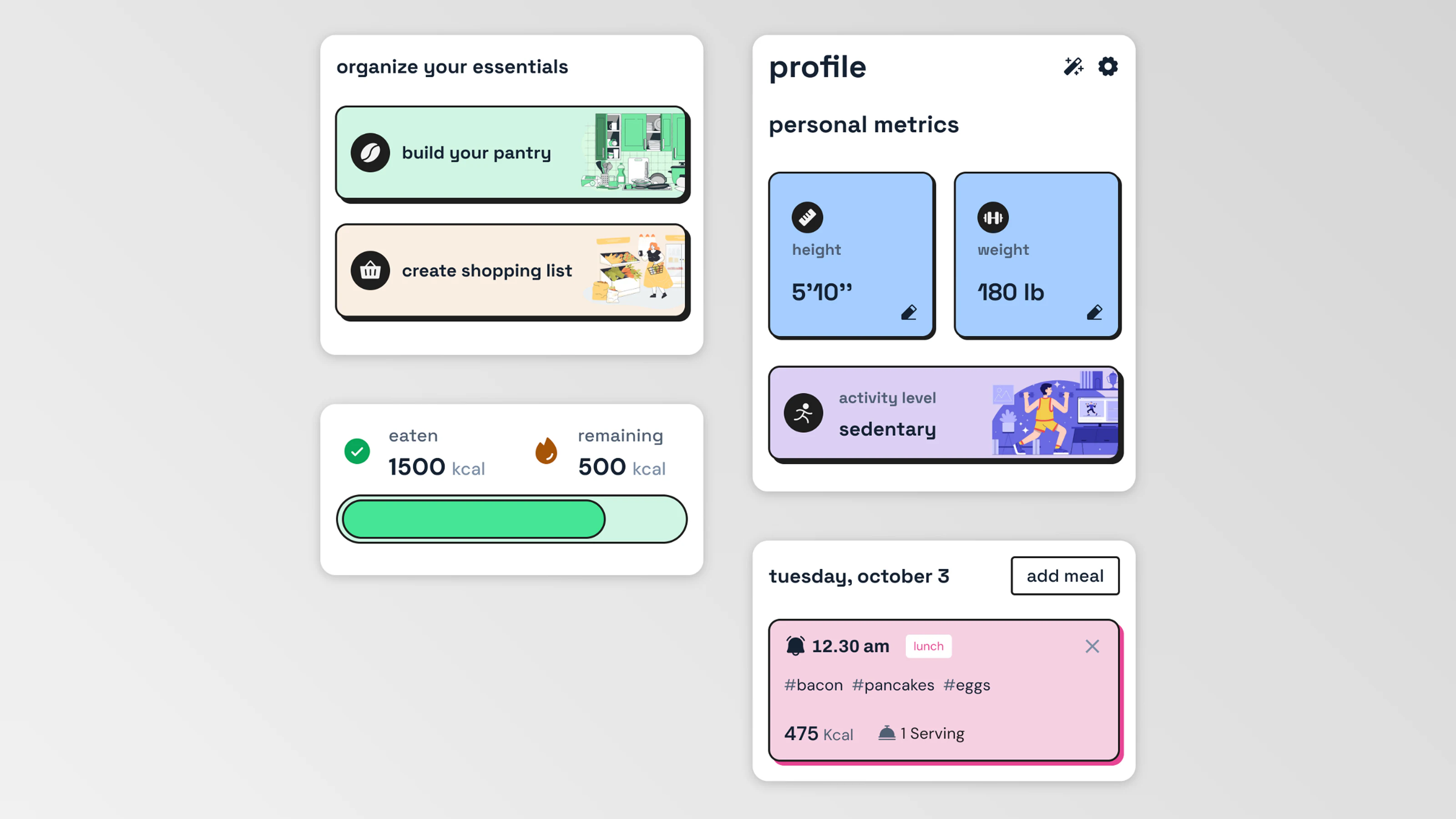Click the magic wand icon beside profile
Screen dimensions: 1456x819
(x=1073, y=67)
